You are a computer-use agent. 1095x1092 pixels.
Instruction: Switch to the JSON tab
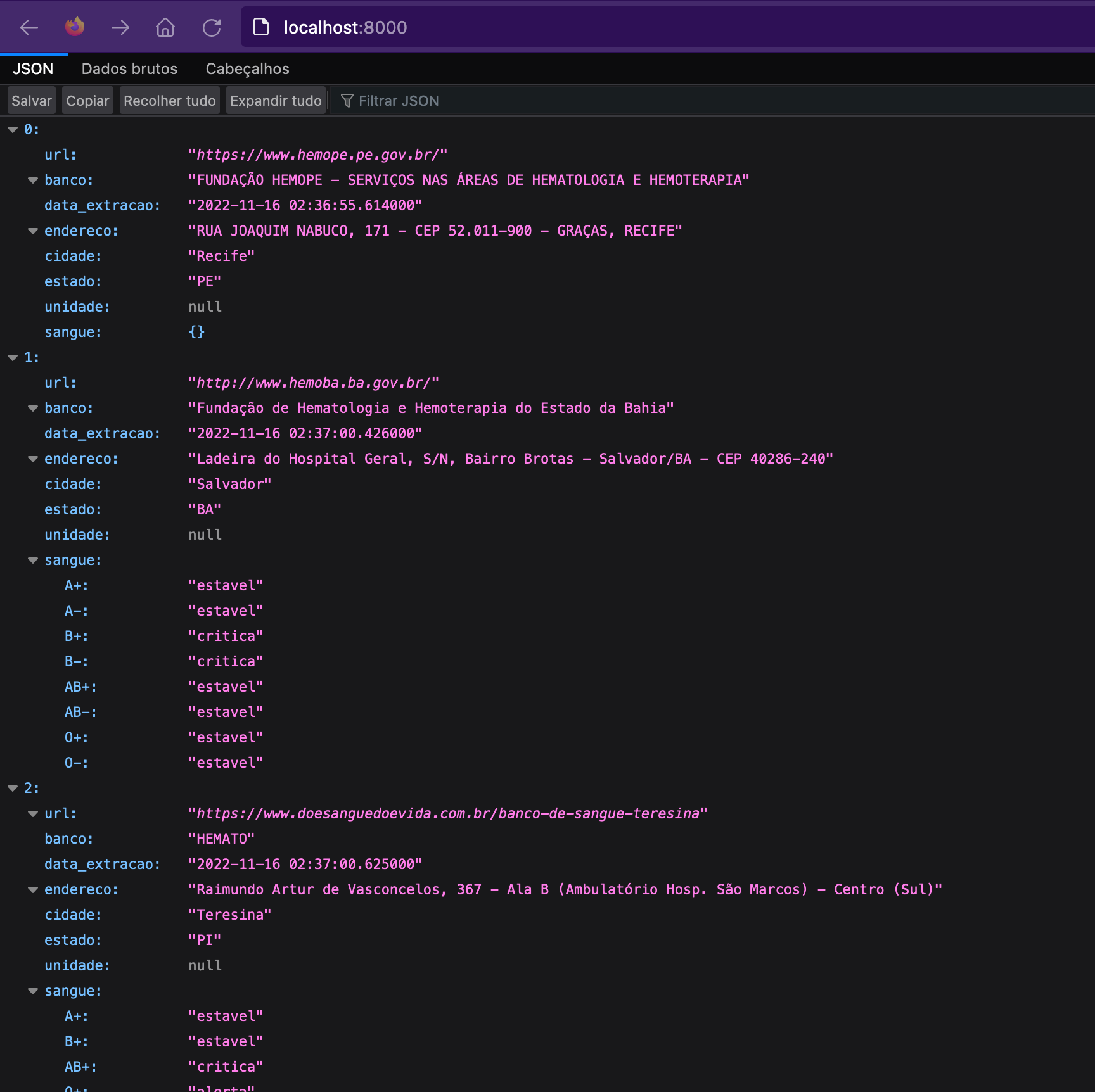pyautogui.click(x=33, y=68)
